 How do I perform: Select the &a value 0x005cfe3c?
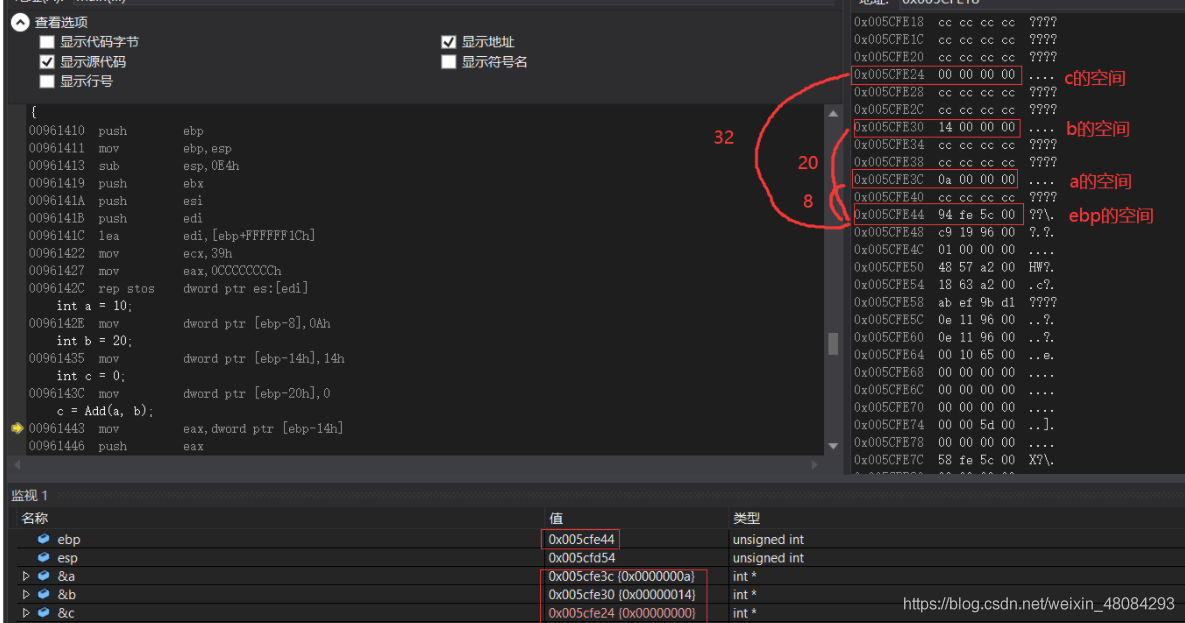(621, 576)
